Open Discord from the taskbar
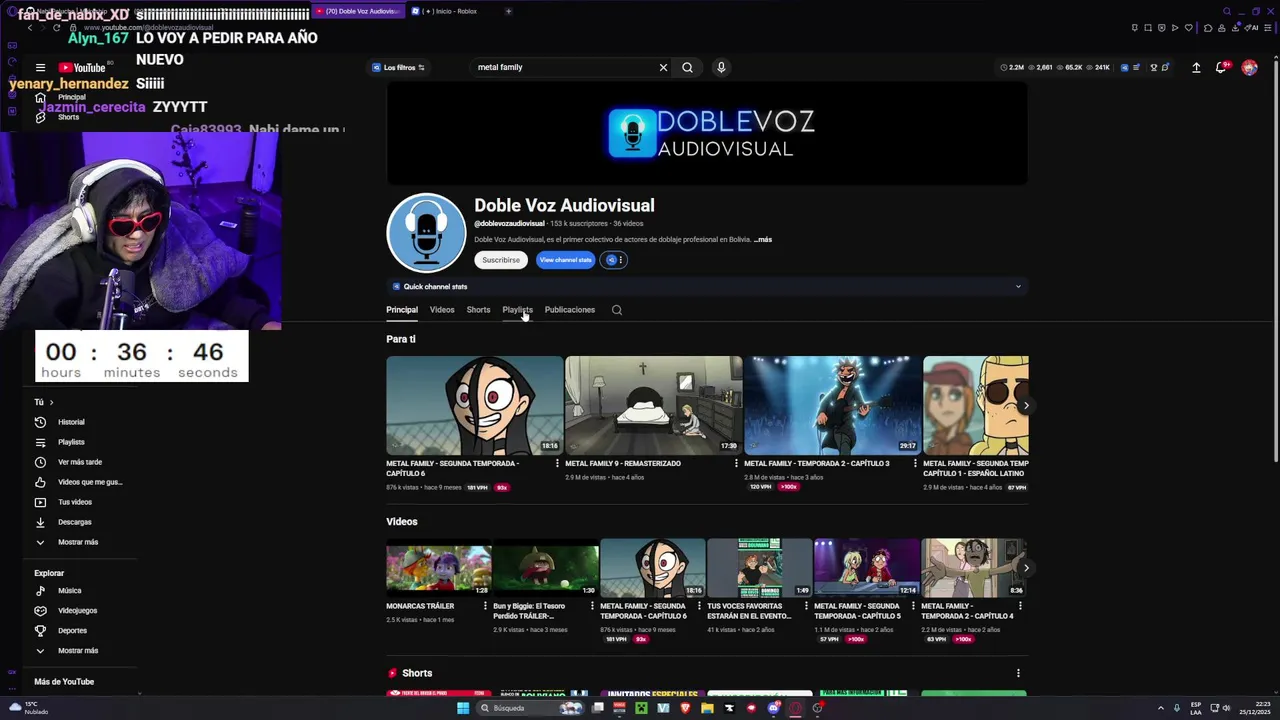Image resolution: width=1280 pixels, height=720 pixels. (x=773, y=708)
